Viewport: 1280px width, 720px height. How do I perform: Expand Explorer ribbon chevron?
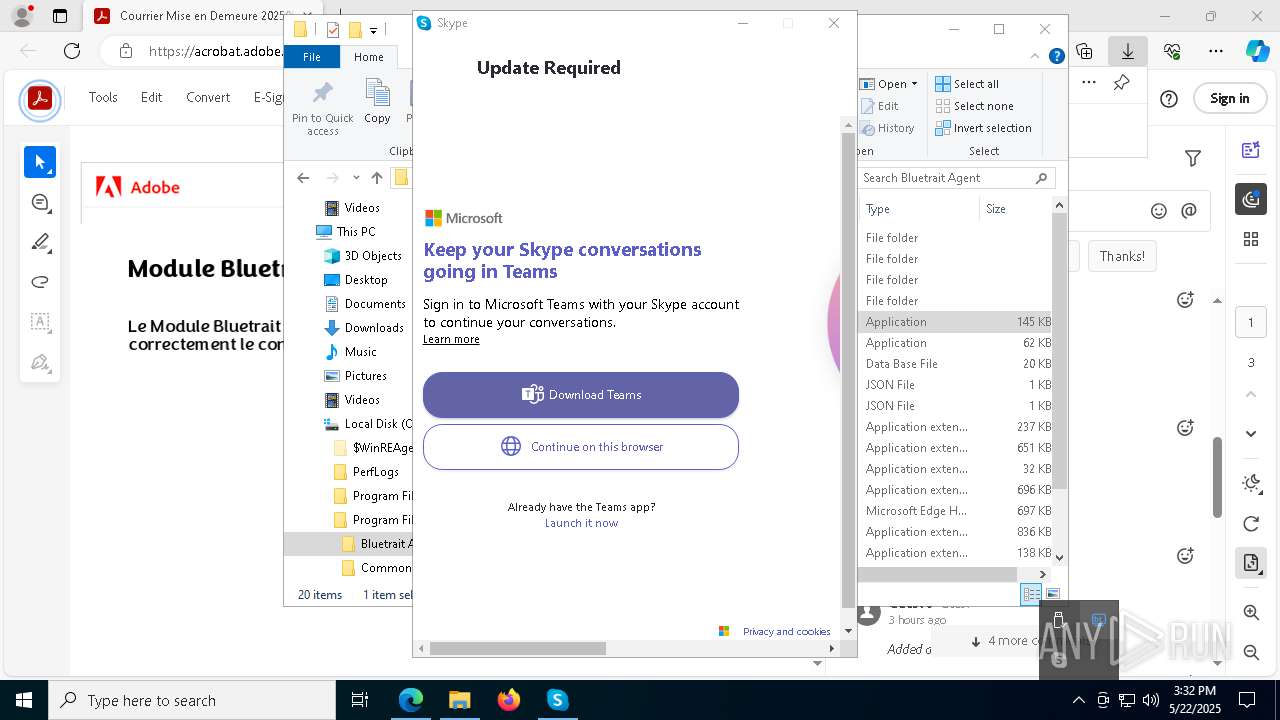click(x=1035, y=57)
